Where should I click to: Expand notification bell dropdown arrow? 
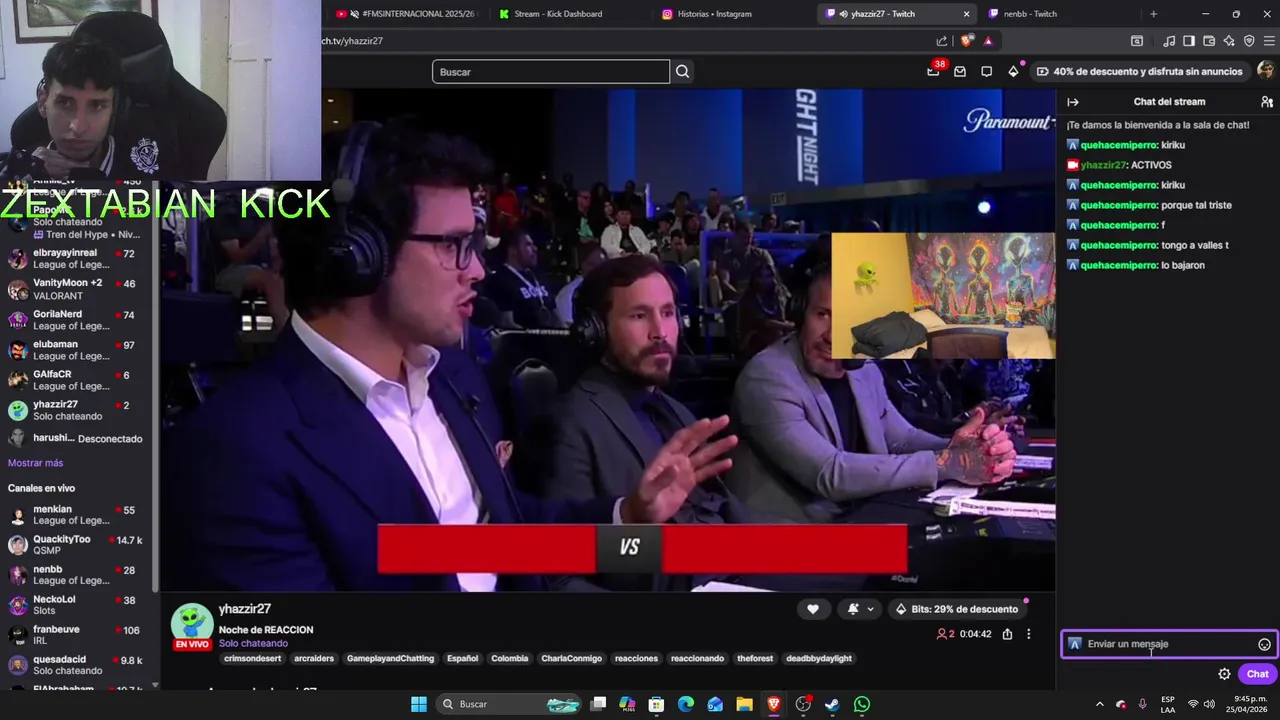point(870,609)
